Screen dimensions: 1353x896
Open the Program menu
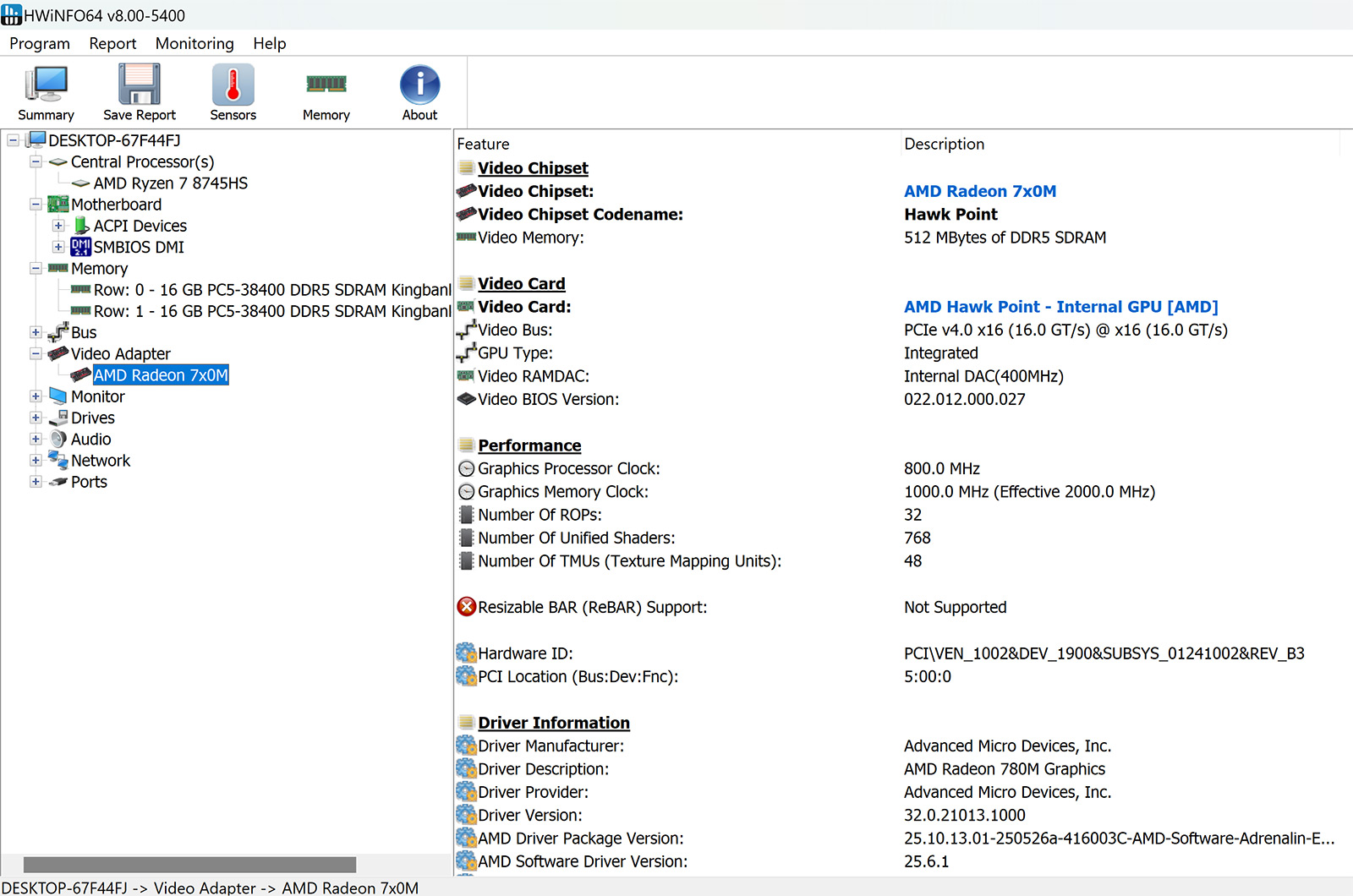[40, 43]
